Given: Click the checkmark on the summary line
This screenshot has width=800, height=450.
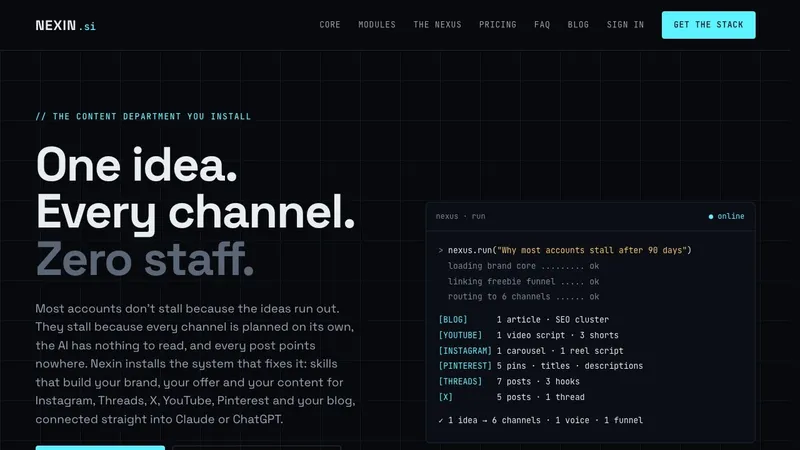Looking at the screenshot, I should (x=440, y=420).
